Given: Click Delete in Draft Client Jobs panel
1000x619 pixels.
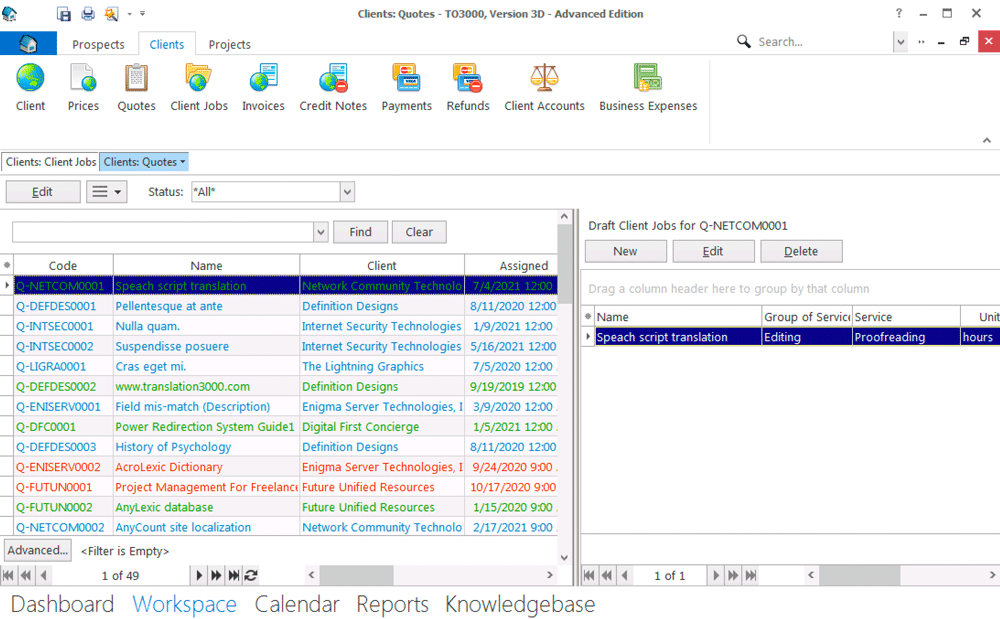Looking at the screenshot, I should pos(801,251).
